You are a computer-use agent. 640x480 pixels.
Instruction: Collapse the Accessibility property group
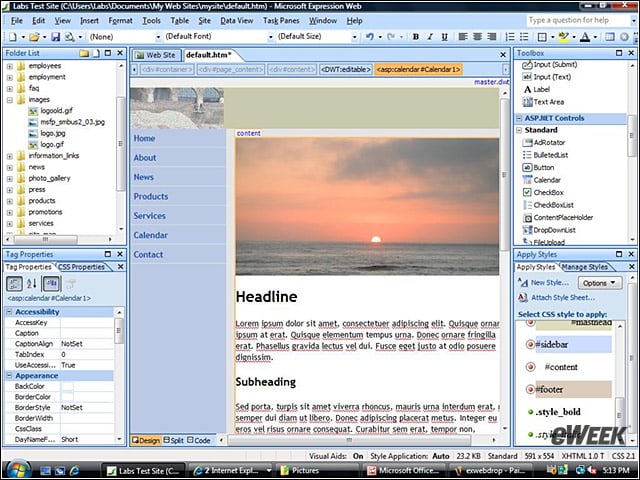point(9,312)
